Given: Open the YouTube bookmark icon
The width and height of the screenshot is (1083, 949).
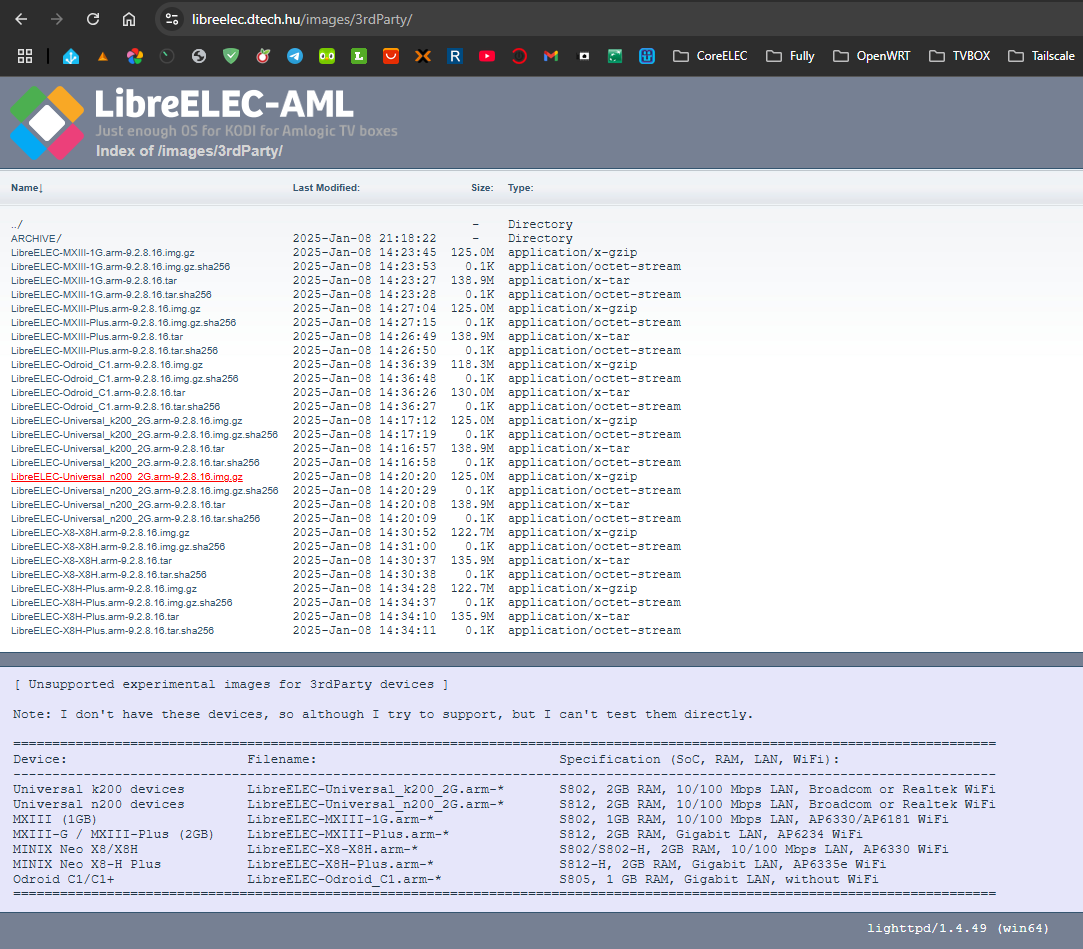Looking at the screenshot, I should pyautogui.click(x=487, y=56).
